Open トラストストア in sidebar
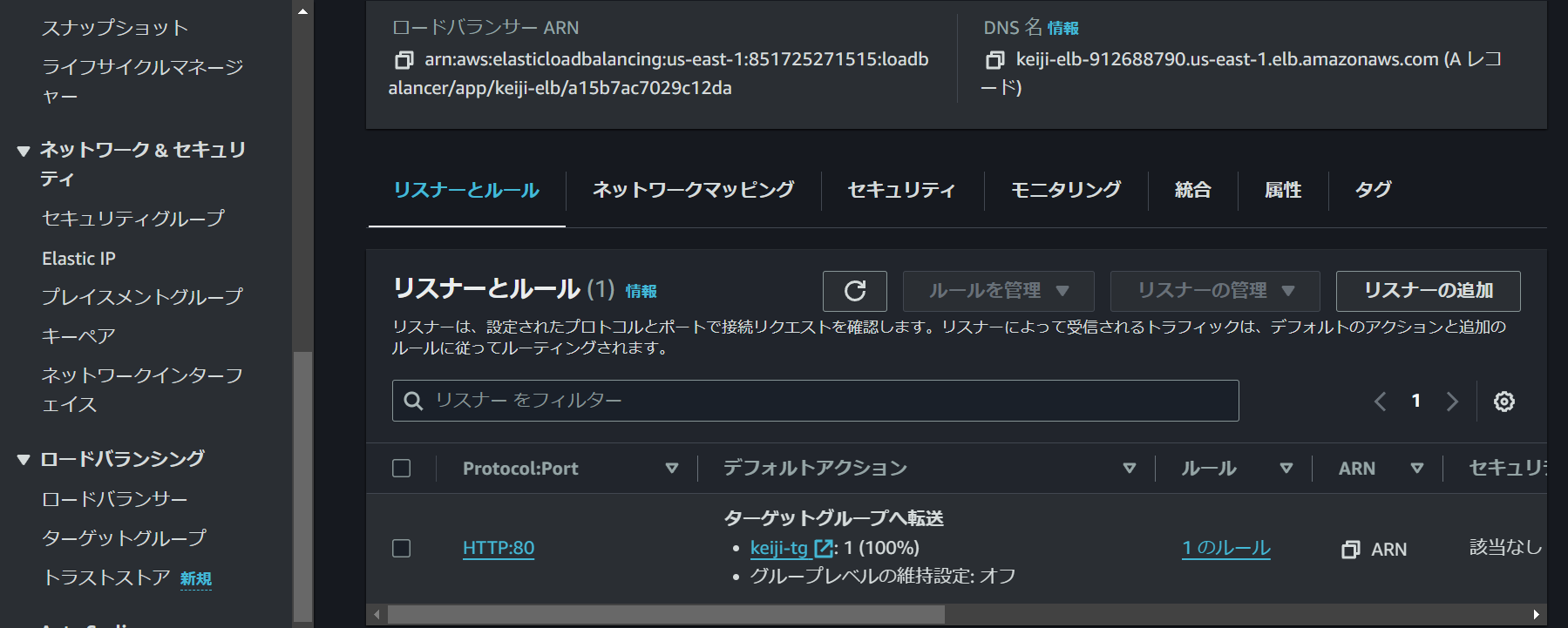 point(106,577)
